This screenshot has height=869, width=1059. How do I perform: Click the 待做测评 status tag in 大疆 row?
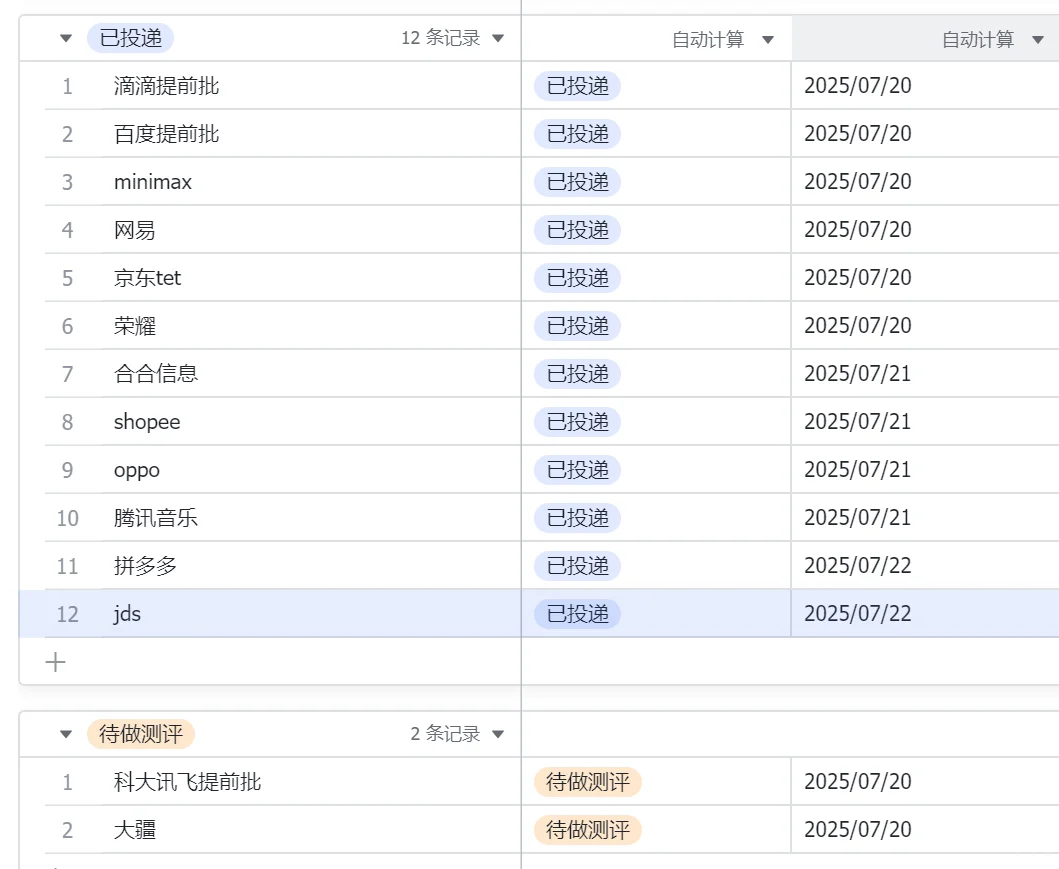588,830
